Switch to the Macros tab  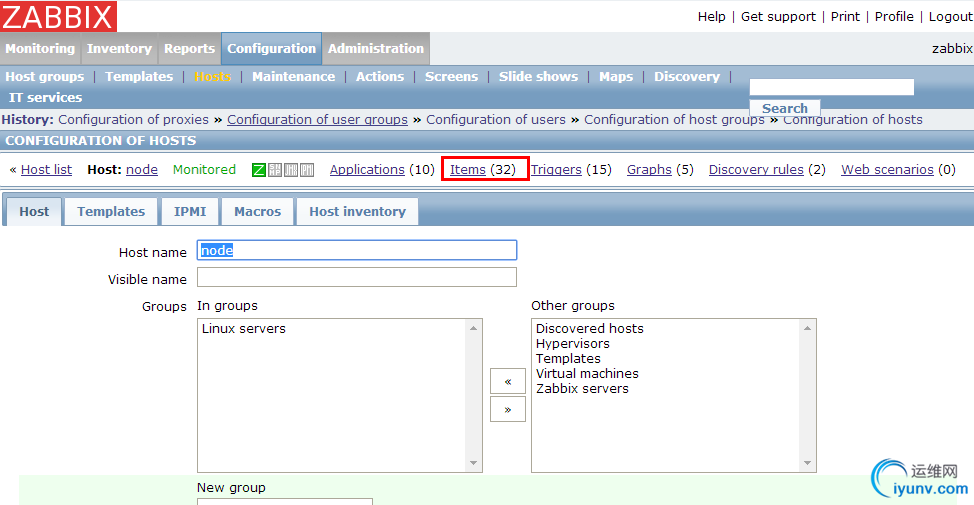coord(257,212)
